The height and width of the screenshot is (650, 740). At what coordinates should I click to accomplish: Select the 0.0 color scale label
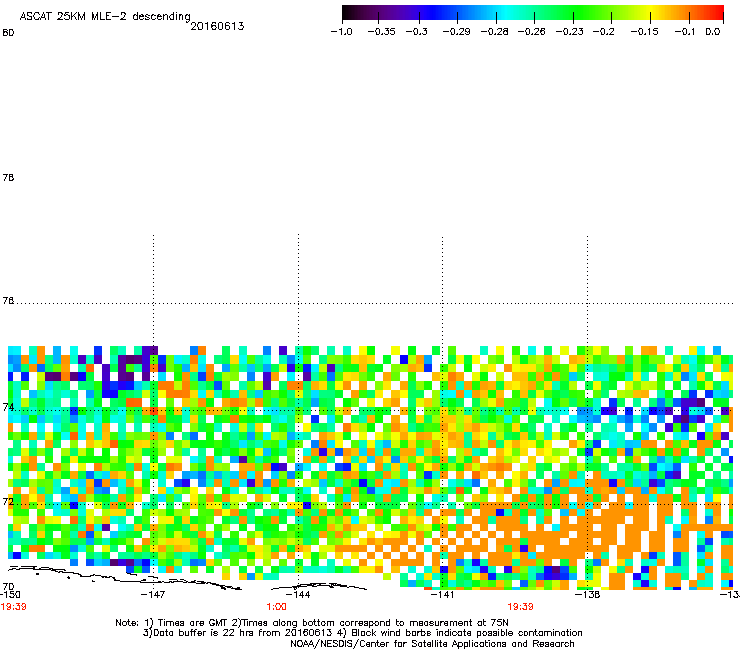tap(713, 32)
